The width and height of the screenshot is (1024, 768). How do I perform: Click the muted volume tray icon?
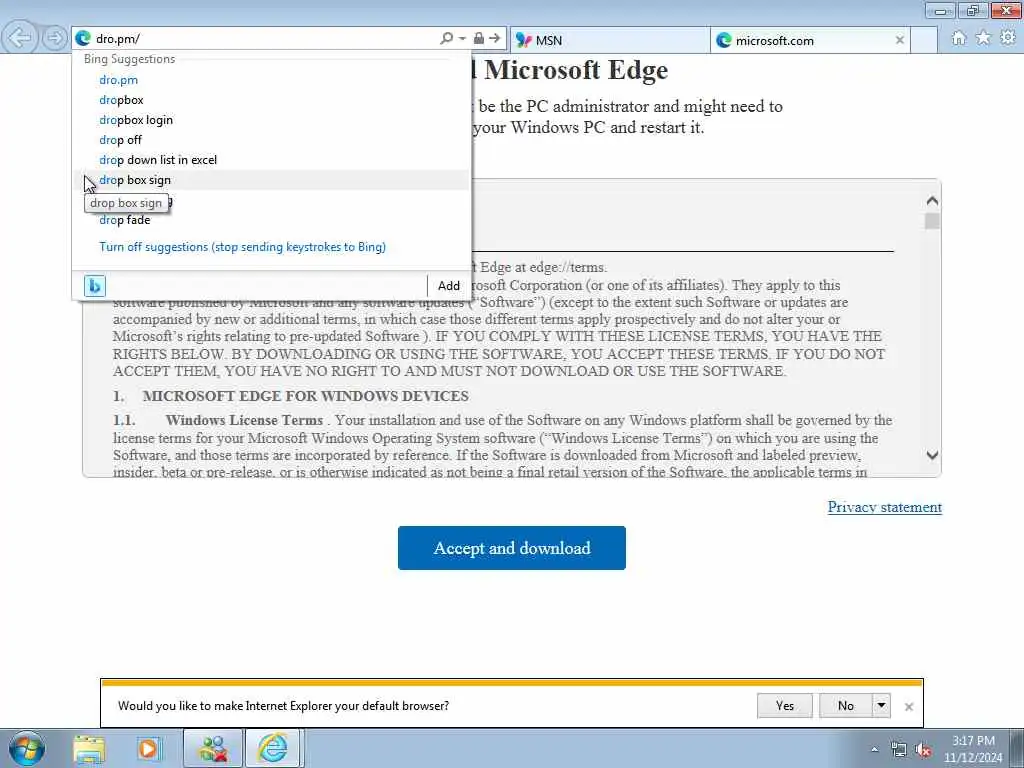point(923,750)
